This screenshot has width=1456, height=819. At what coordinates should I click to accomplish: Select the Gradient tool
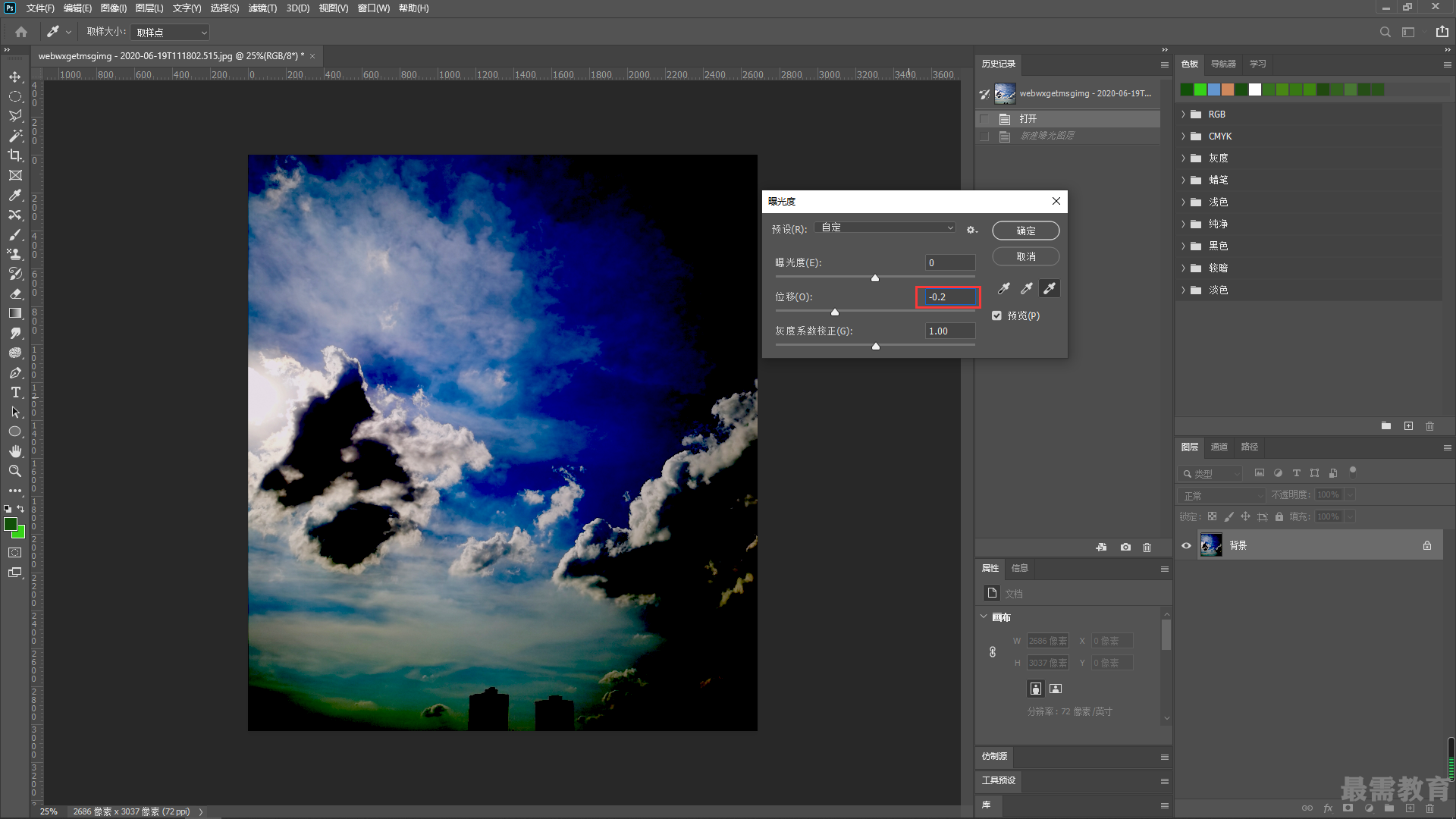tap(15, 313)
